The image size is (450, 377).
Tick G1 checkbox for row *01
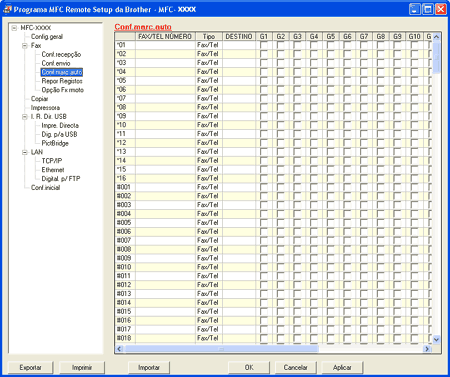264,45
